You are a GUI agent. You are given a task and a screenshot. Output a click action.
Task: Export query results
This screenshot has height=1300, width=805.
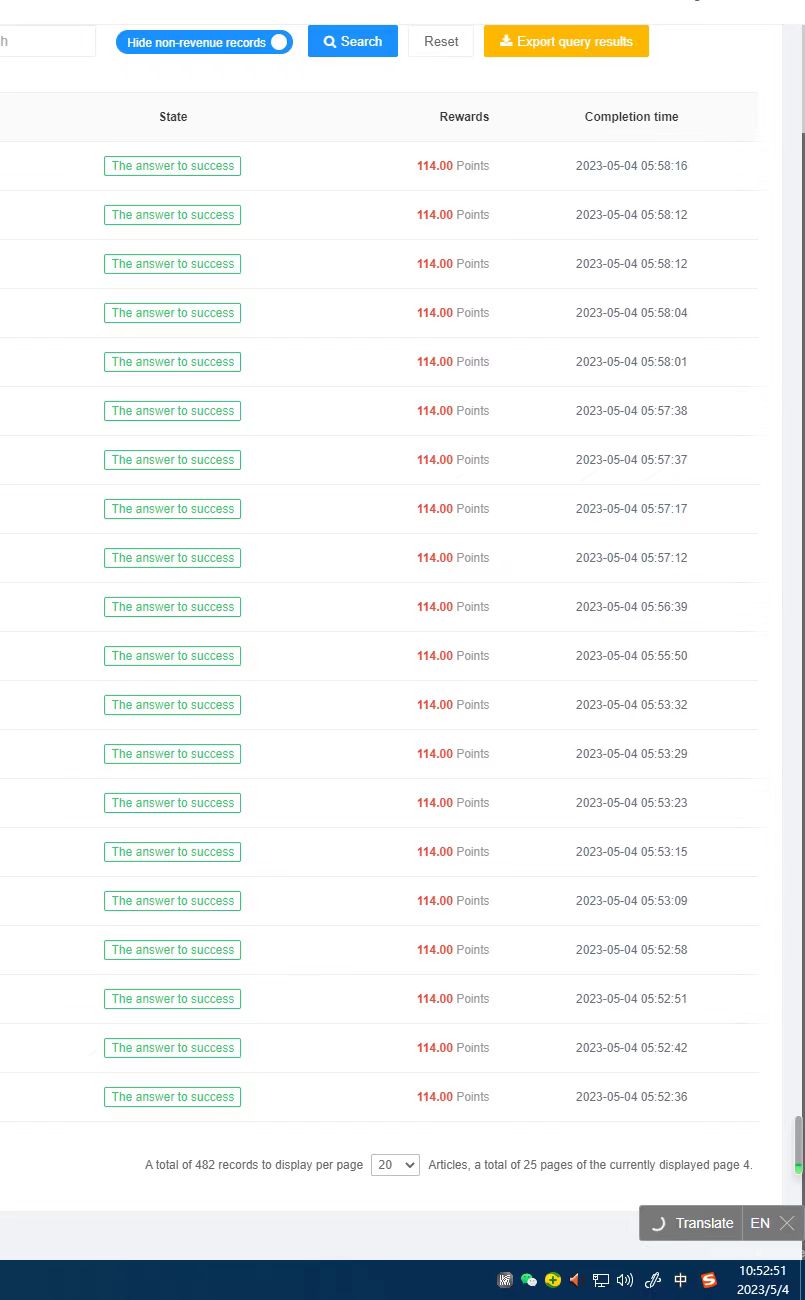click(x=566, y=41)
